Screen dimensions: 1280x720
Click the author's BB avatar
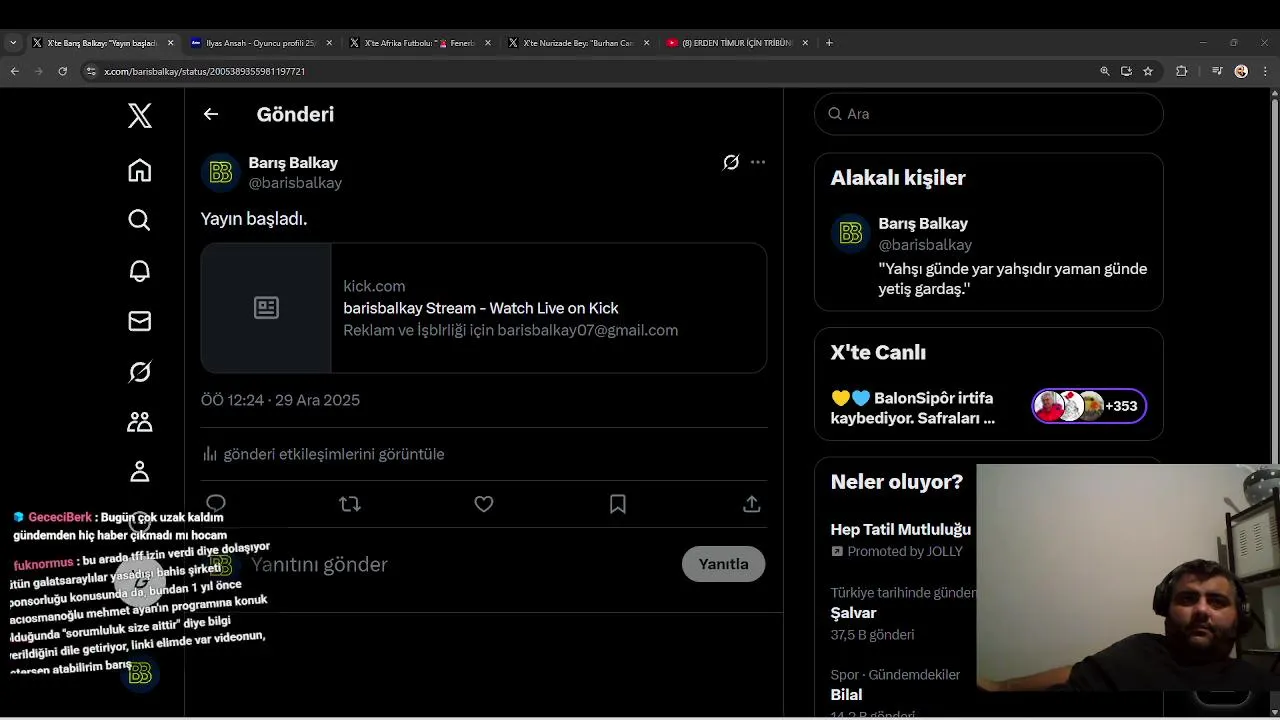pos(221,173)
